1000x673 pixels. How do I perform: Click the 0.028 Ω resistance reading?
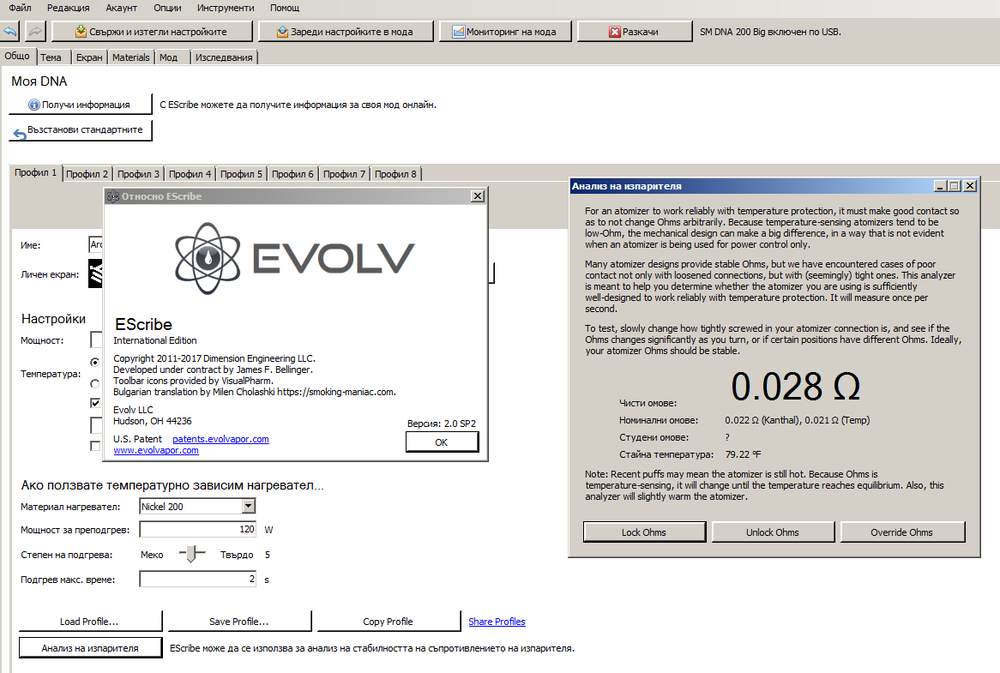[795, 387]
